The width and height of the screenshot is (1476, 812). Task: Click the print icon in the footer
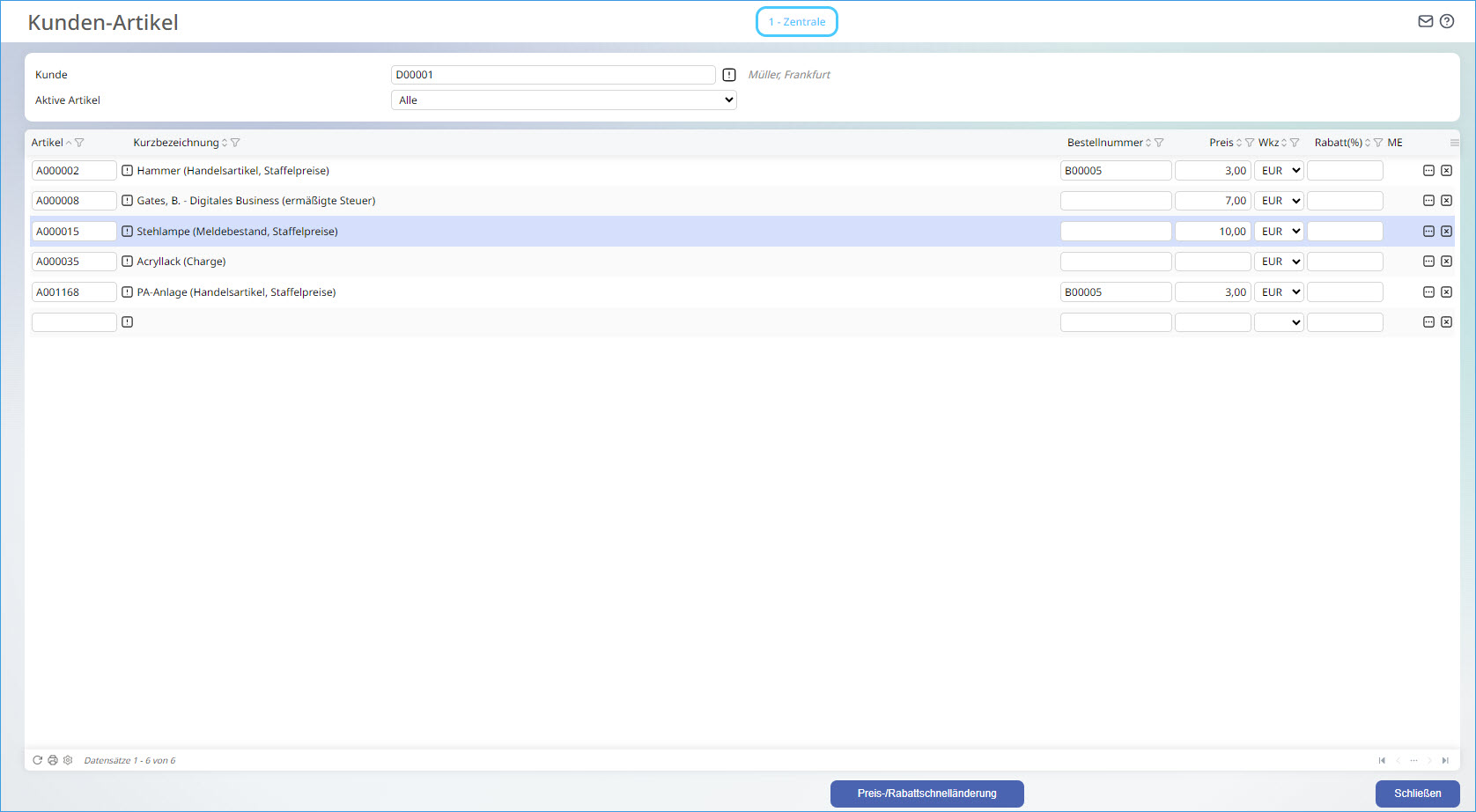point(53,760)
